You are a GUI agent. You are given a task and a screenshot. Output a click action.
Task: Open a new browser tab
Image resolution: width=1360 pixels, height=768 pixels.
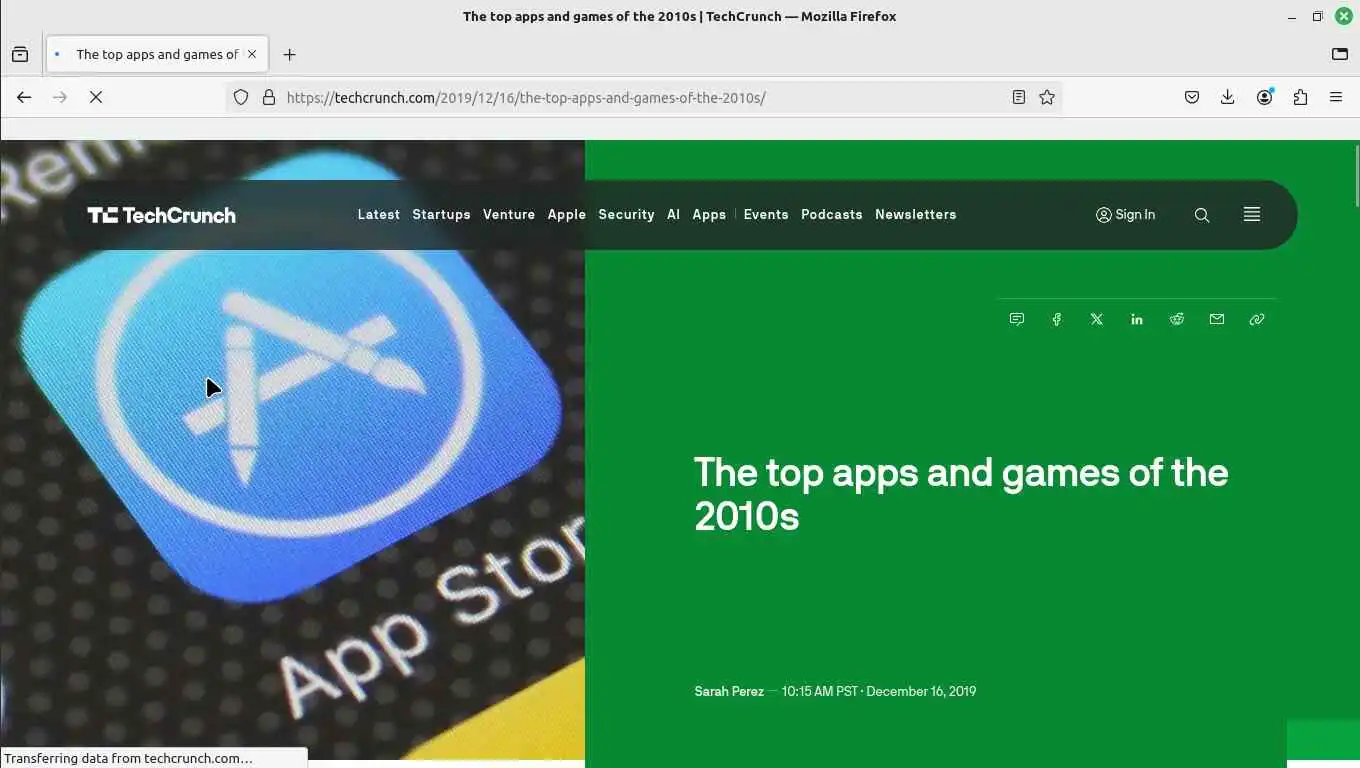289,54
